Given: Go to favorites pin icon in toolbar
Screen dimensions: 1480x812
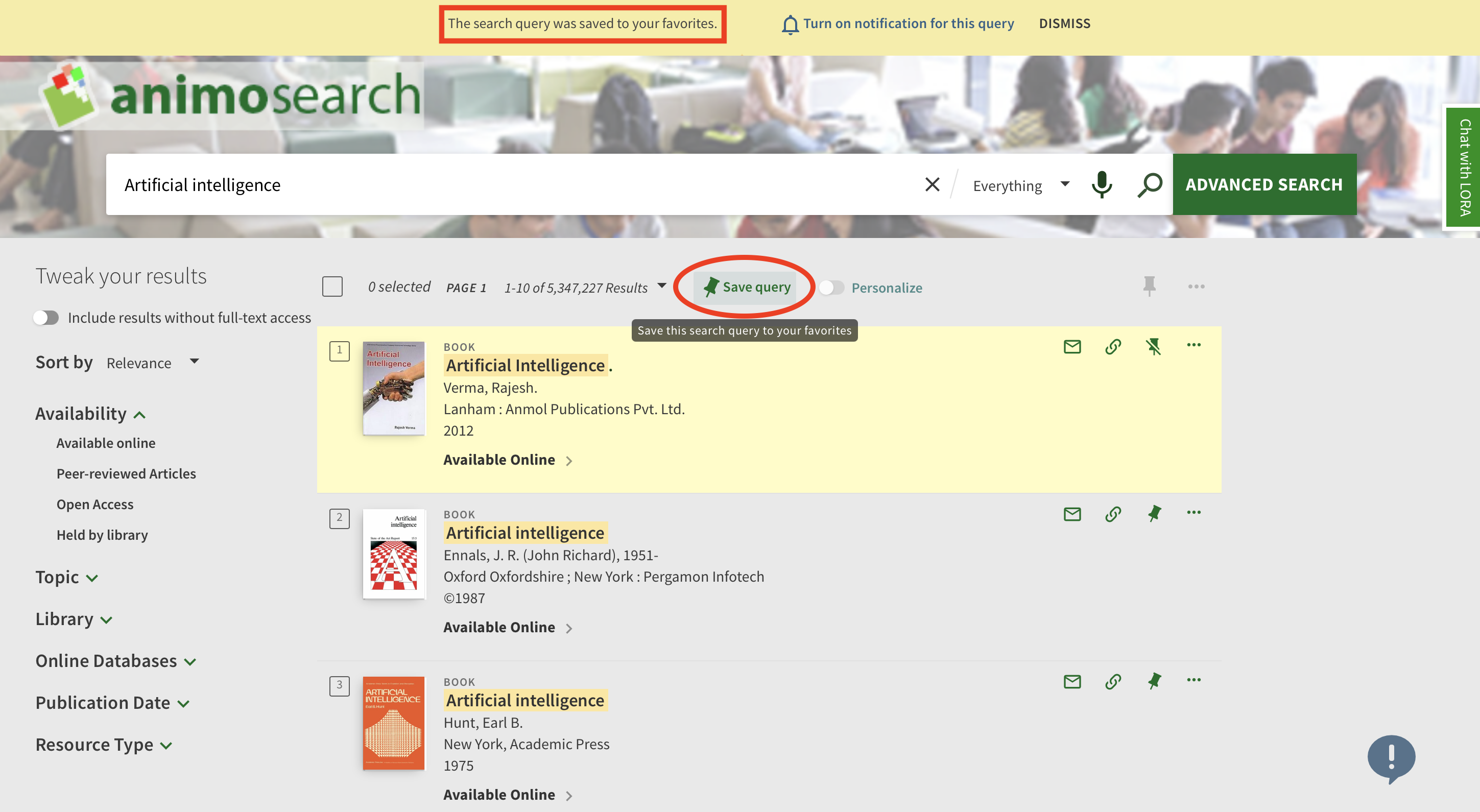Looking at the screenshot, I should pos(1149,286).
